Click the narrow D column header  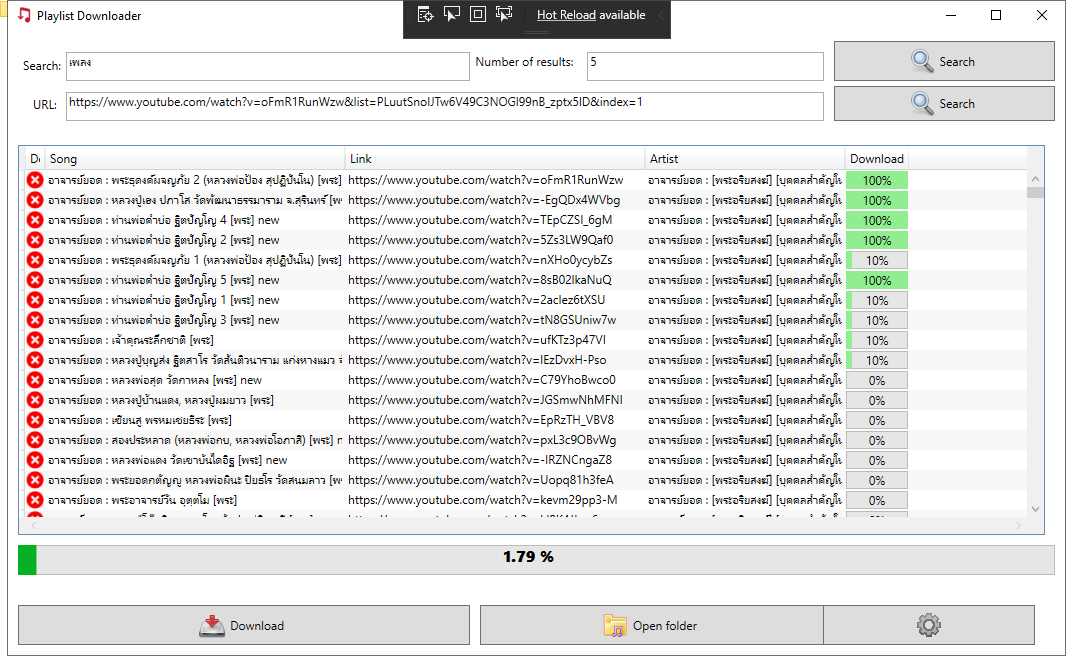35,159
